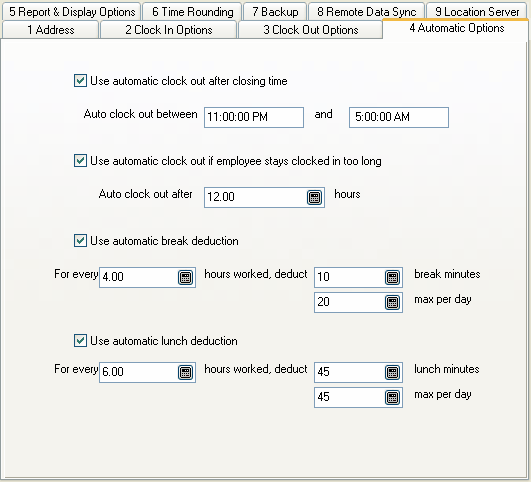The image size is (531, 482).
Task: Open calculator icon for break minutes field
Action: 392,277
